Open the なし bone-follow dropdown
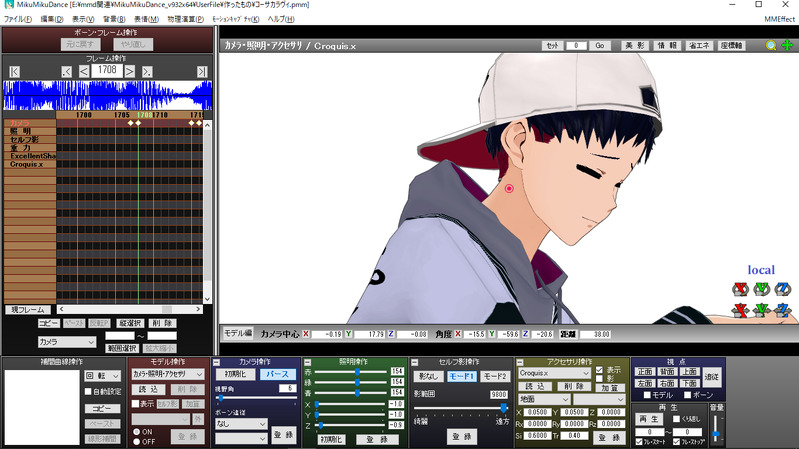Image resolution: width=799 pixels, height=449 pixels. click(x=241, y=424)
